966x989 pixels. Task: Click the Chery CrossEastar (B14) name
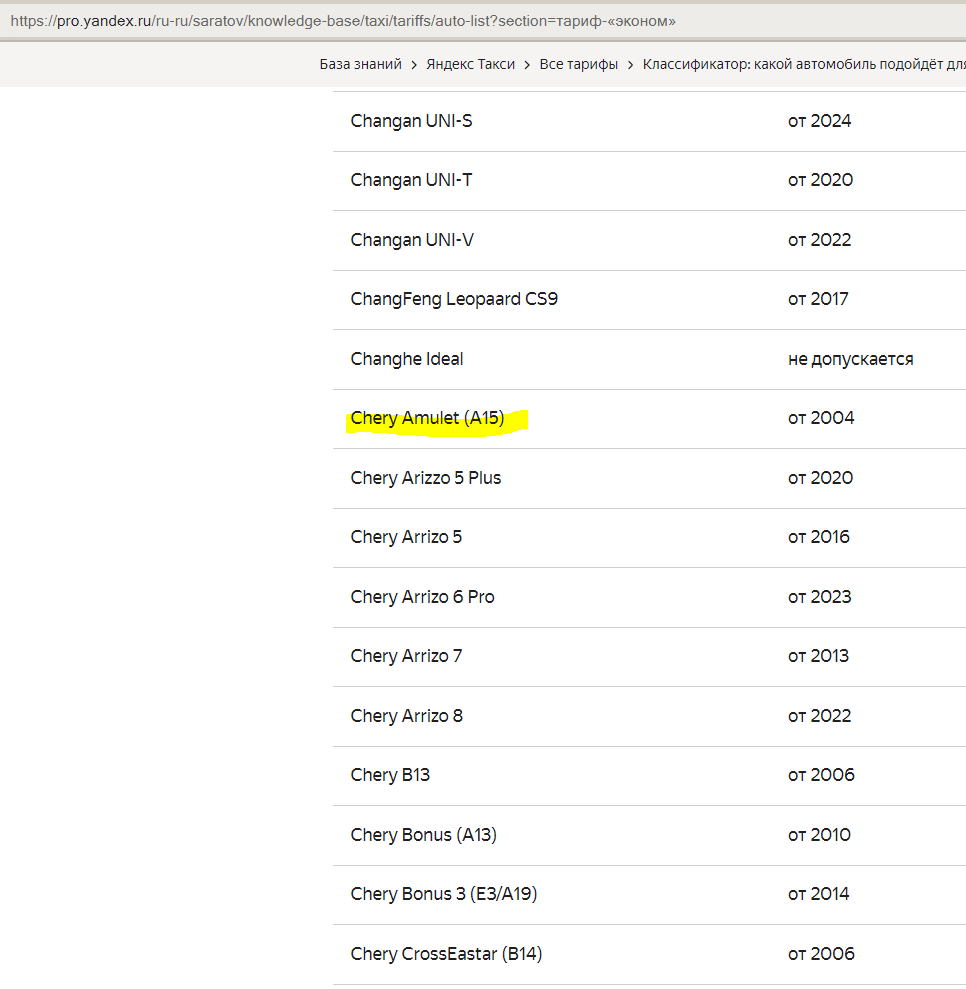coord(446,954)
